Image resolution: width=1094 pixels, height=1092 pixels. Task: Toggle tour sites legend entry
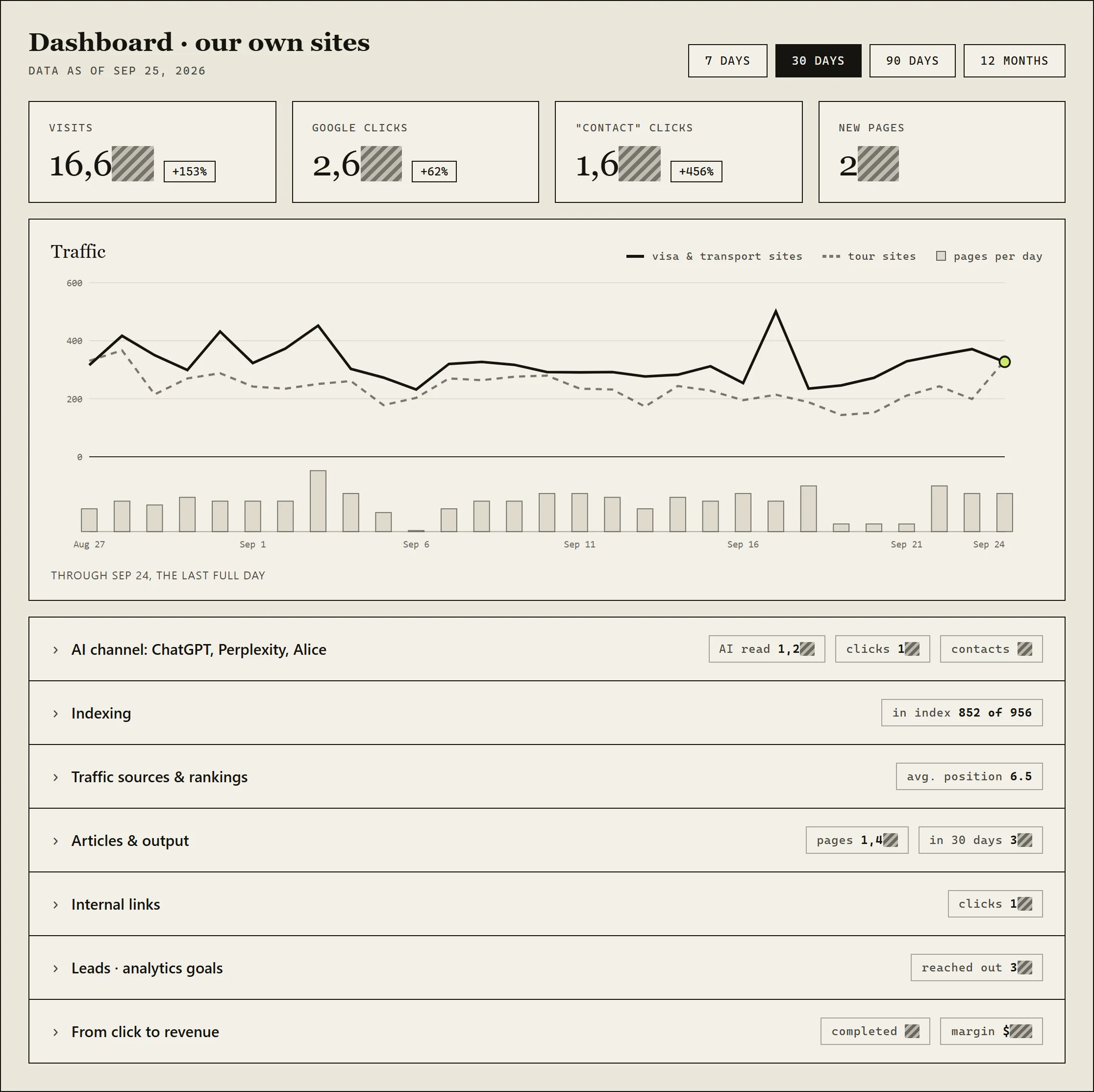pyautogui.click(x=869, y=256)
